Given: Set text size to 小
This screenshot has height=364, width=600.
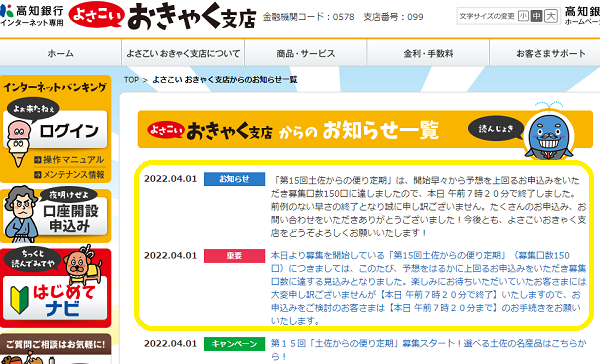Looking at the screenshot, I should pyautogui.click(x=523, y=16).
